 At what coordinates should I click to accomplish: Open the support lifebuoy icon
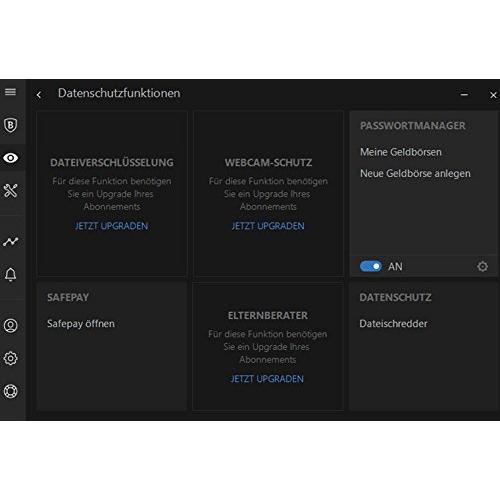click(x=10, y=391)
